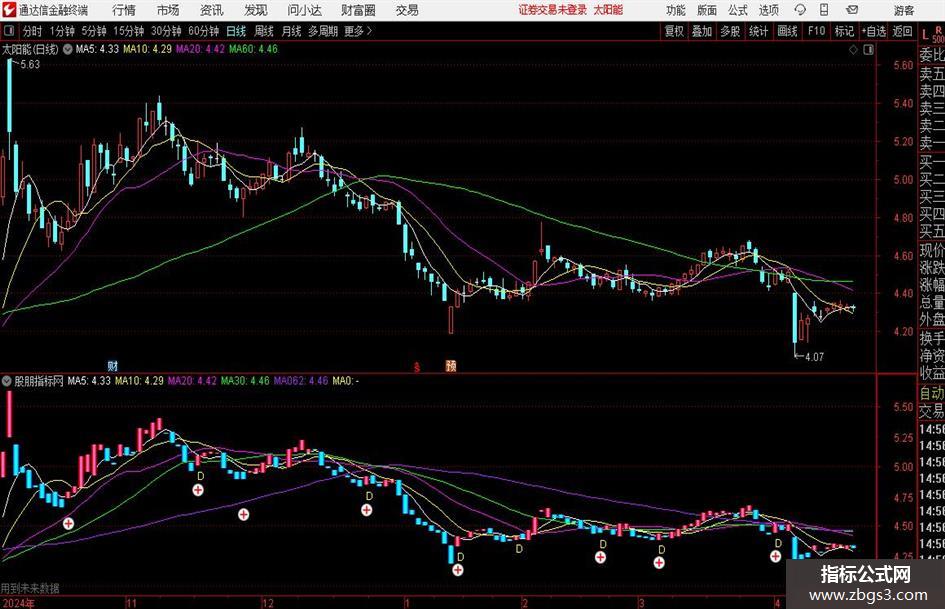
Task: Click the red L icon in side panel
Action: [925, 34]
